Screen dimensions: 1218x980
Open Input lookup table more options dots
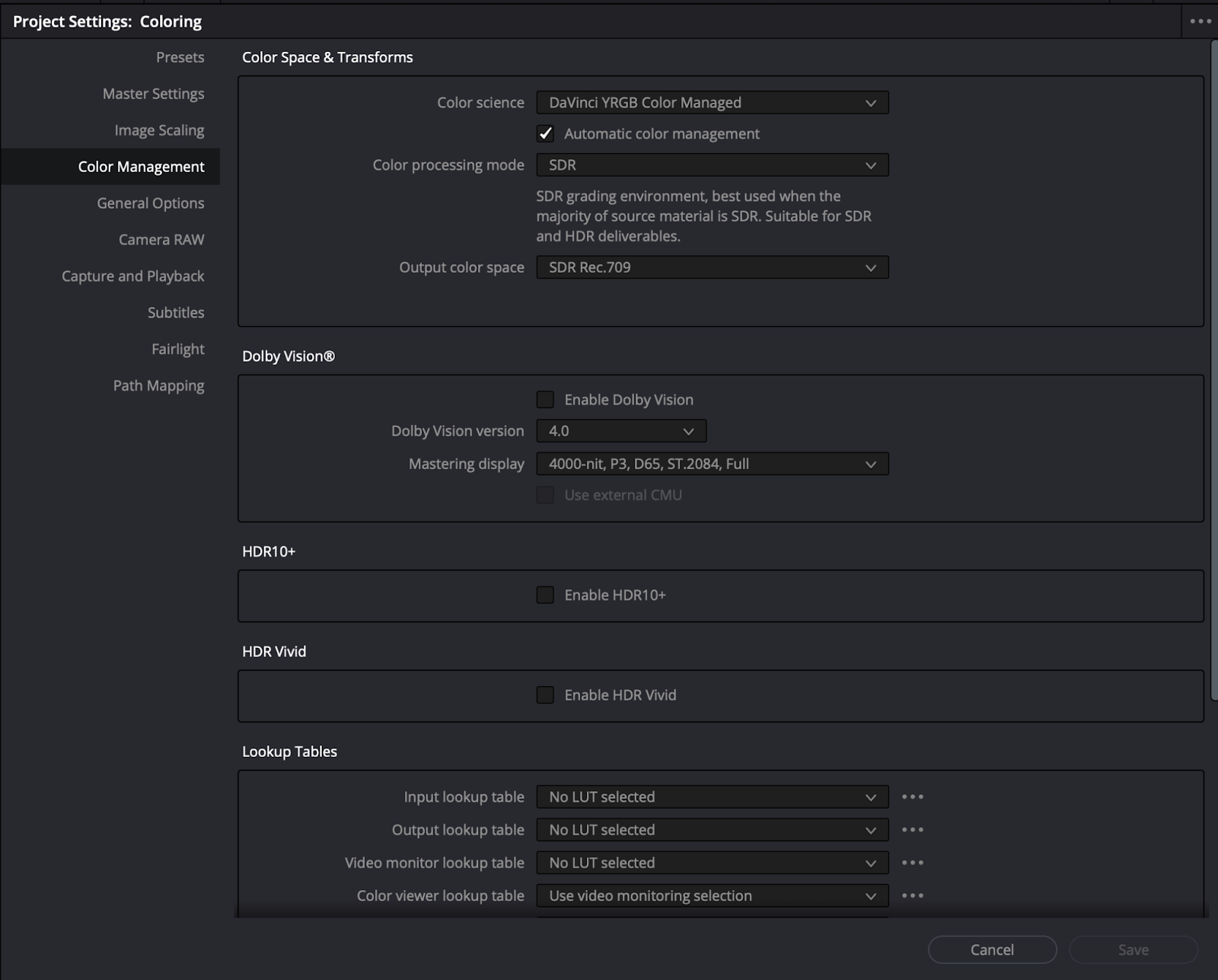tap(912, 796)
